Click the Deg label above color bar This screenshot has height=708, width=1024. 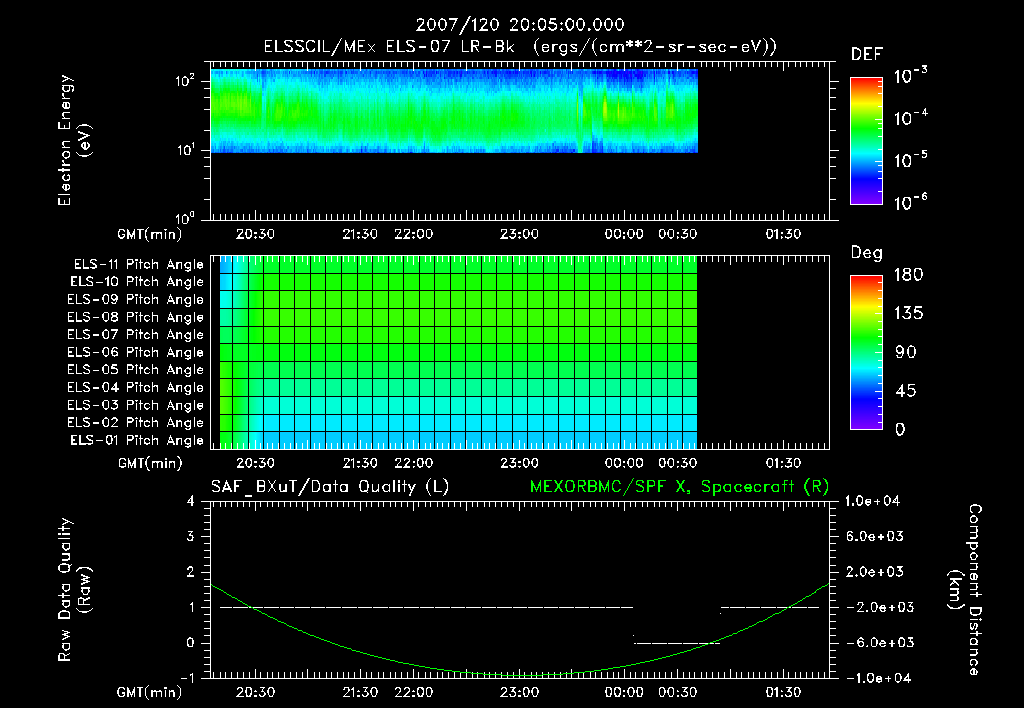pos(867,253)
